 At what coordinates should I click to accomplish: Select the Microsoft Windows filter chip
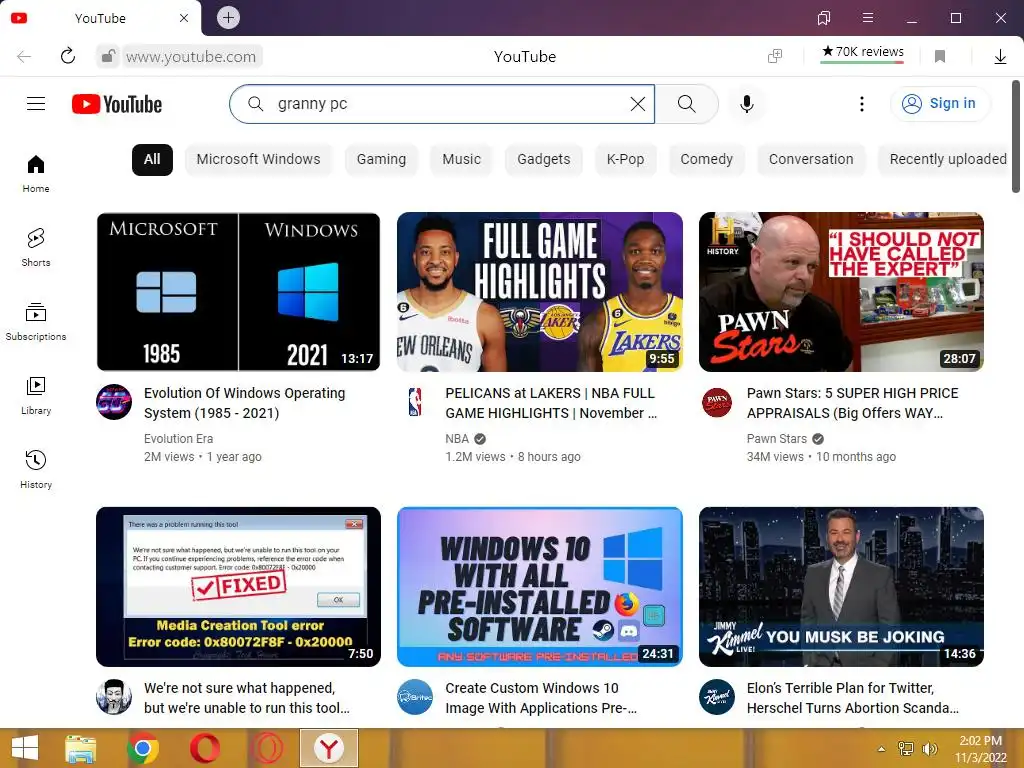(259, 159)
